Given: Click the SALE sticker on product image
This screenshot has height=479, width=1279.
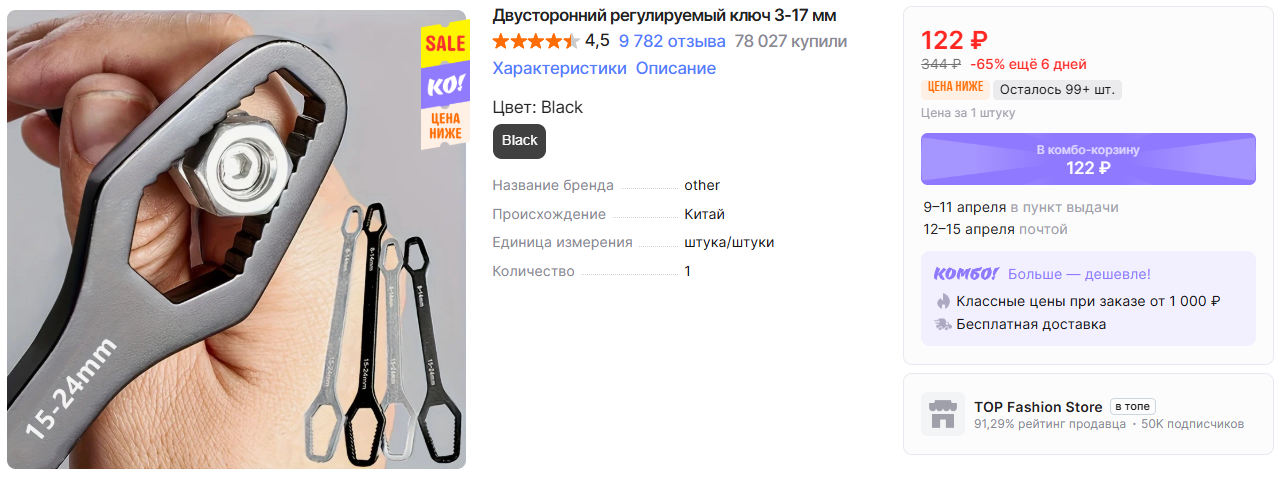Looking at the screenshot, I should pos(445,43).
